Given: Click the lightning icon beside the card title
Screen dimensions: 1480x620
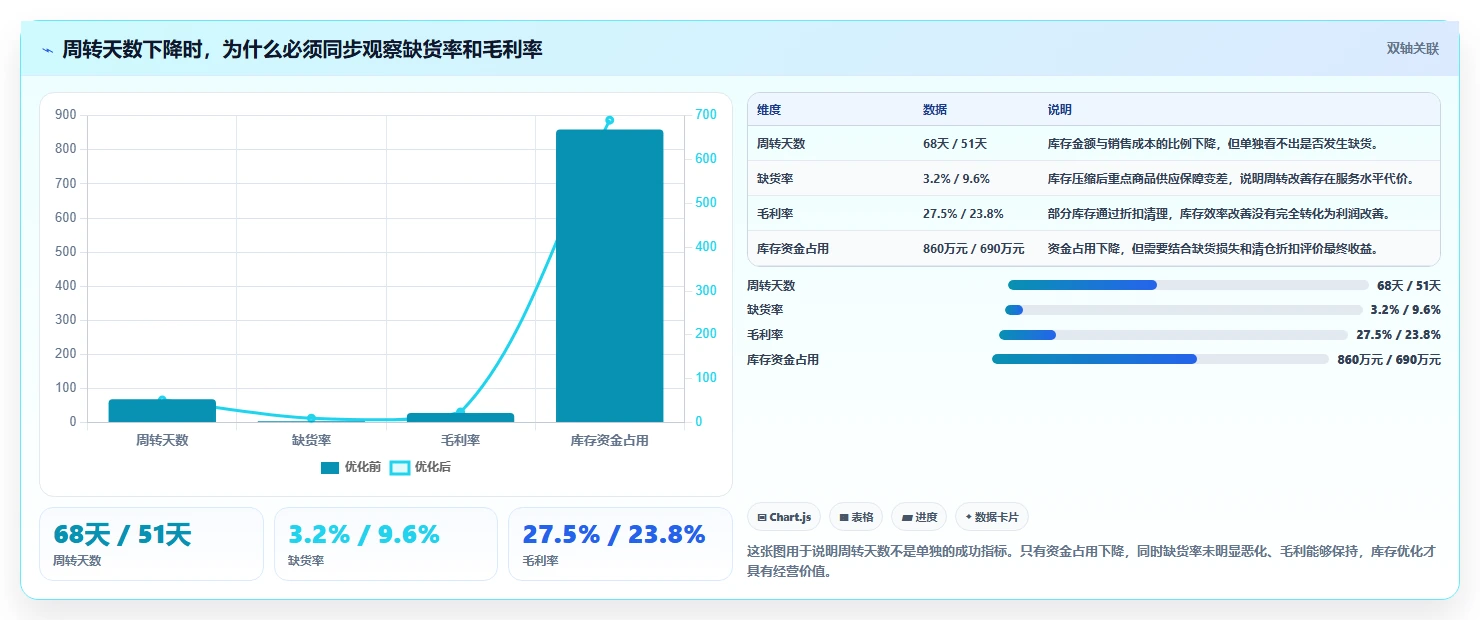Looking at the screenshot, I should [48, 50].
